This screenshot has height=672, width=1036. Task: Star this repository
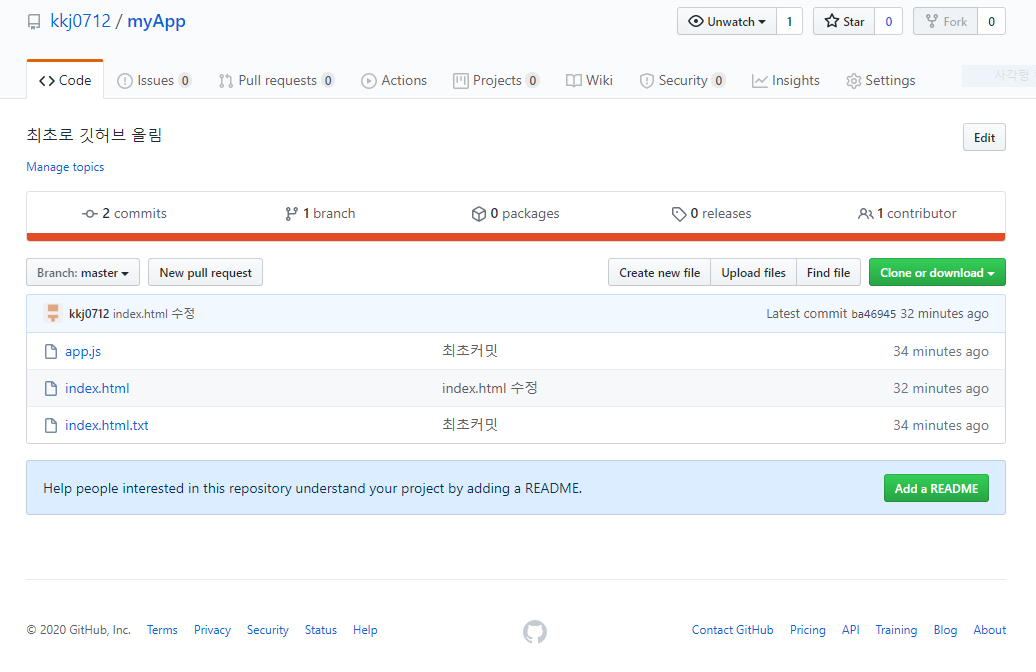pyautogui.click(x=844, y=21)
